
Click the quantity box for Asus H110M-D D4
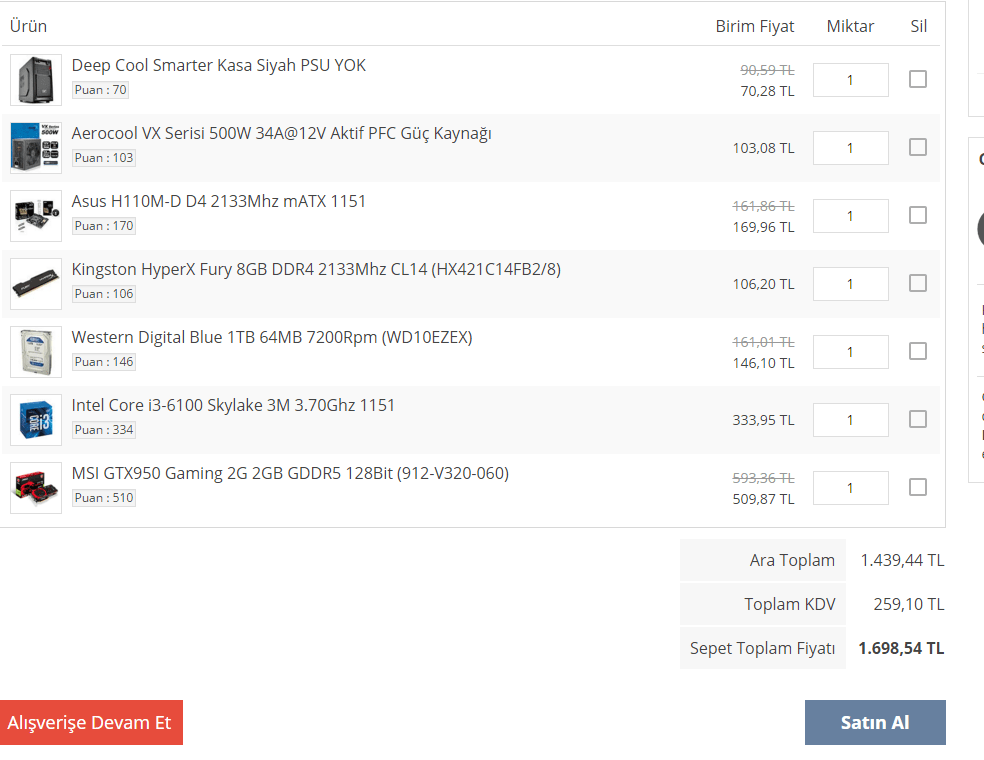[850, 216]
